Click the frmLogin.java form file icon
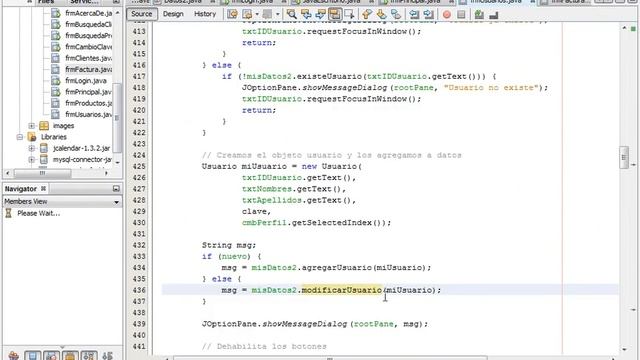 point(56,80)
